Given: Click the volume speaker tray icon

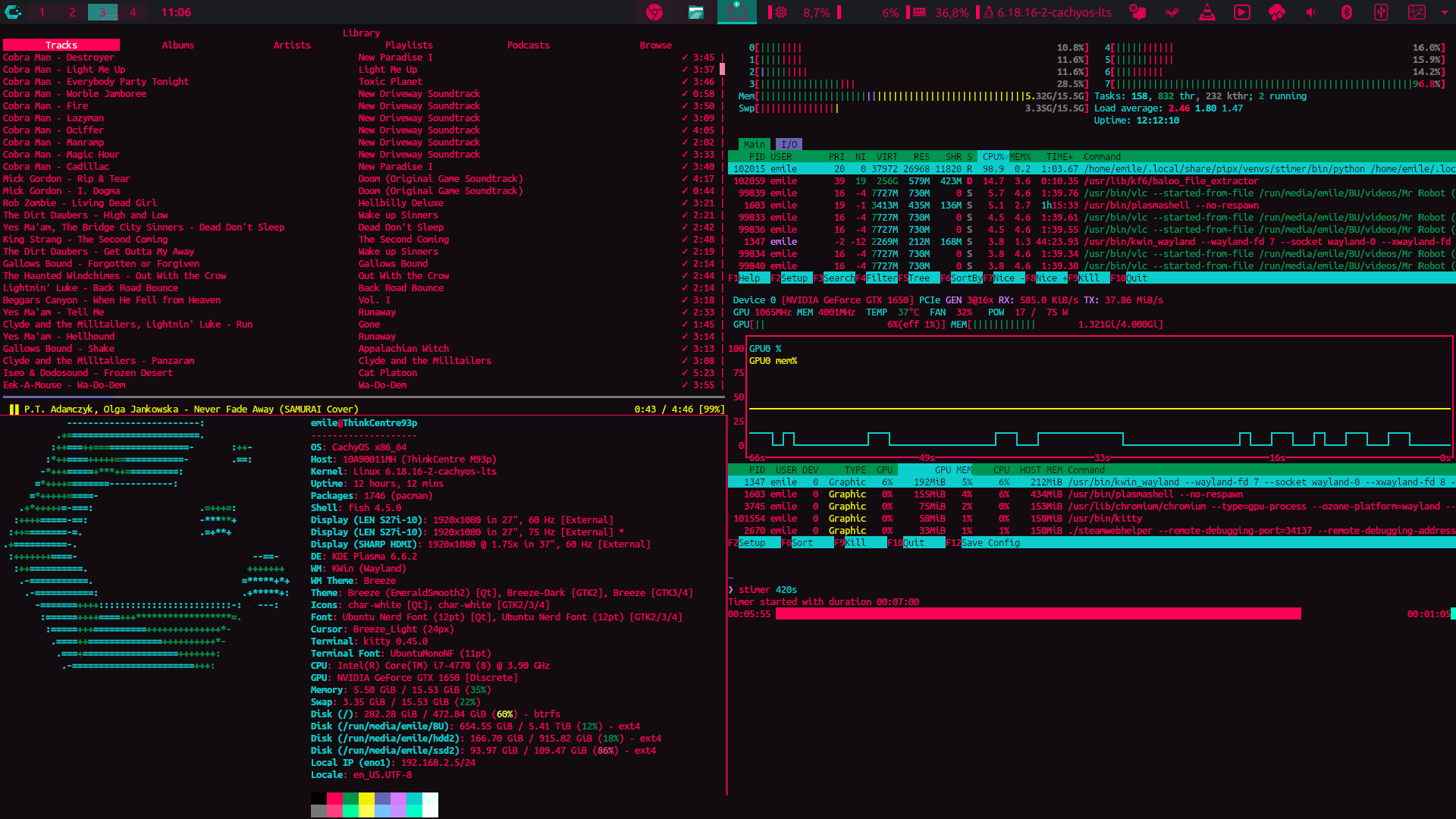Looking at the screenshot, I should tap(1312, 12).
